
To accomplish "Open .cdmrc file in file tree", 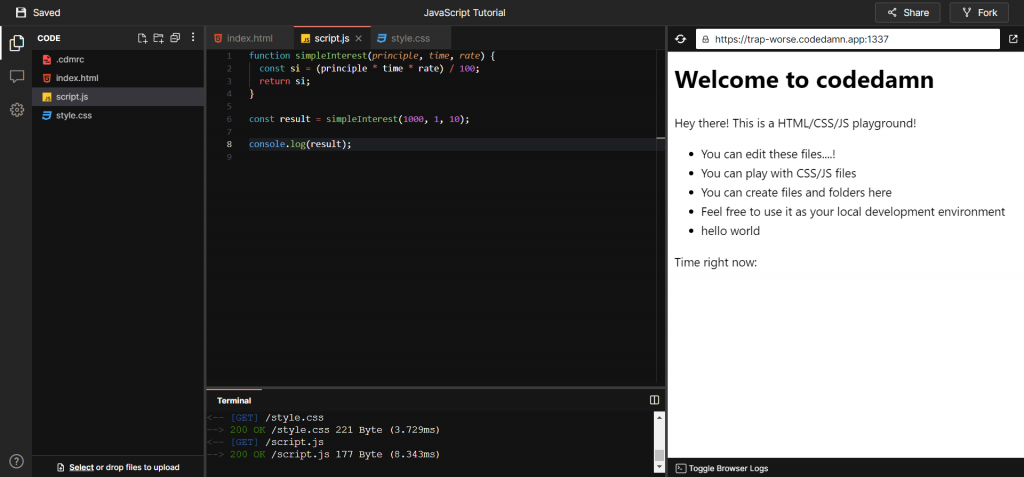I will pos(118,59).
